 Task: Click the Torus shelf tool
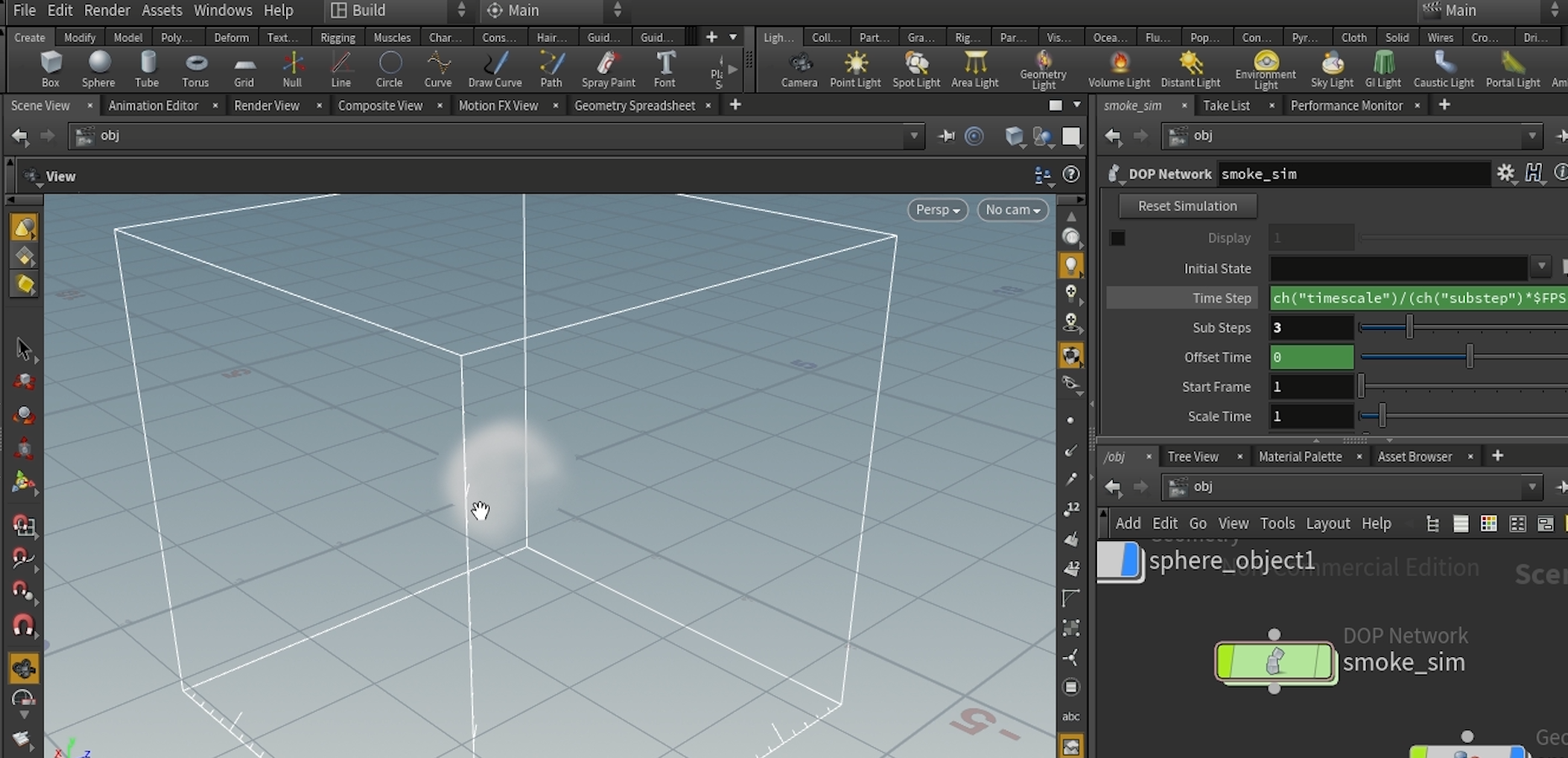tap(195, 69)
